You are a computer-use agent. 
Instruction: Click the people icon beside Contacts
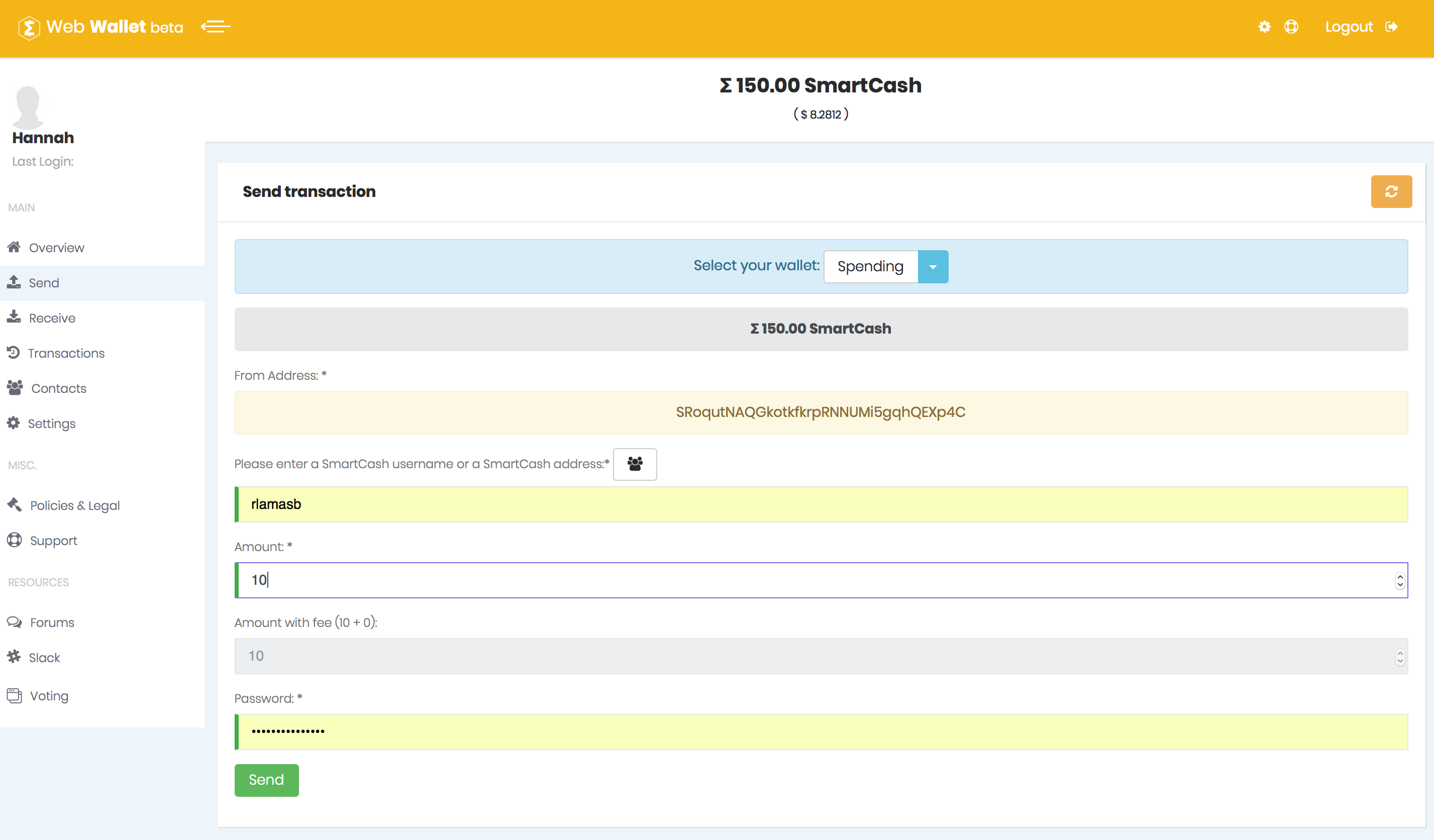click(15, 387)
